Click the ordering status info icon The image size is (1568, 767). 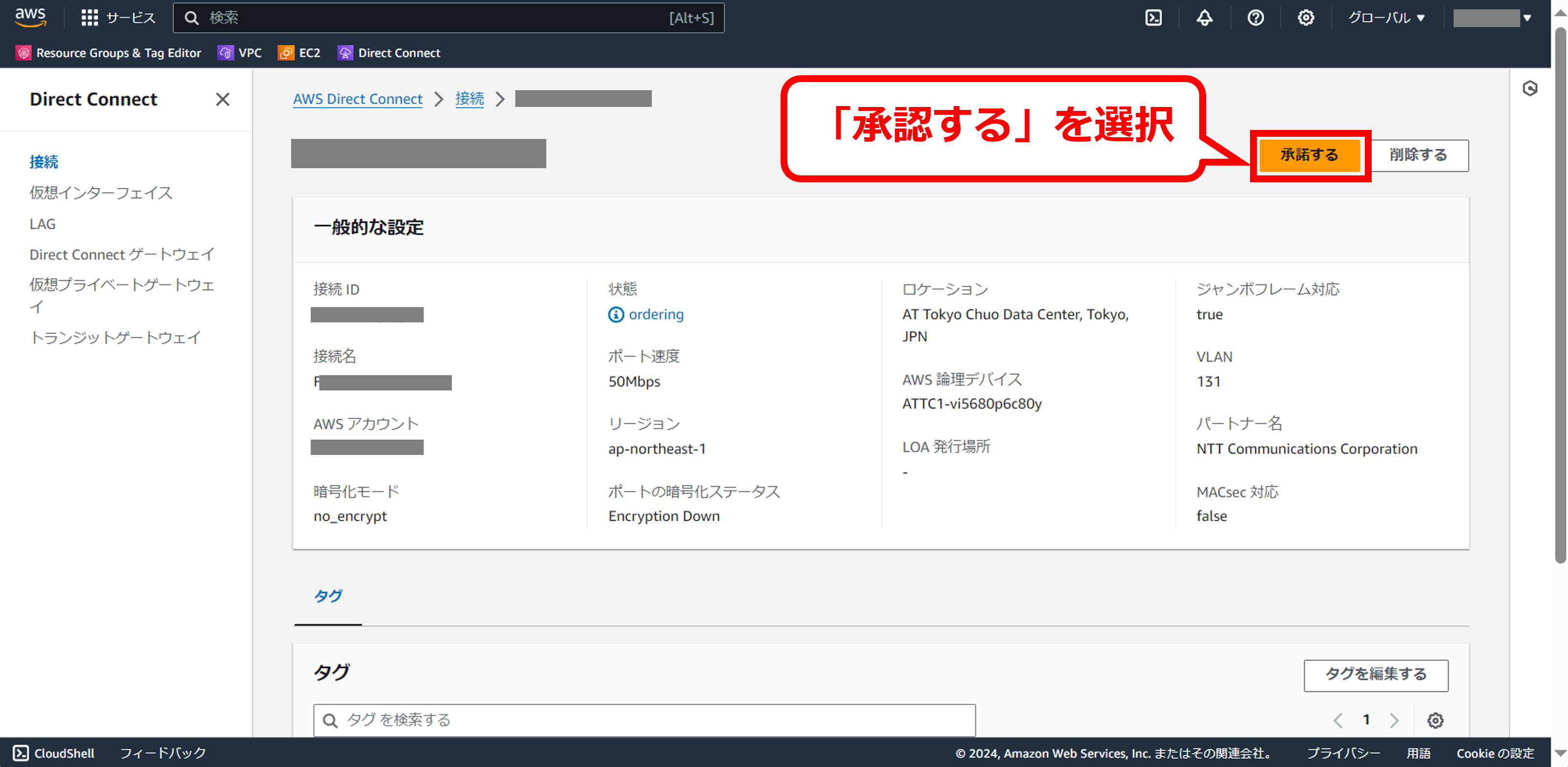616,314
